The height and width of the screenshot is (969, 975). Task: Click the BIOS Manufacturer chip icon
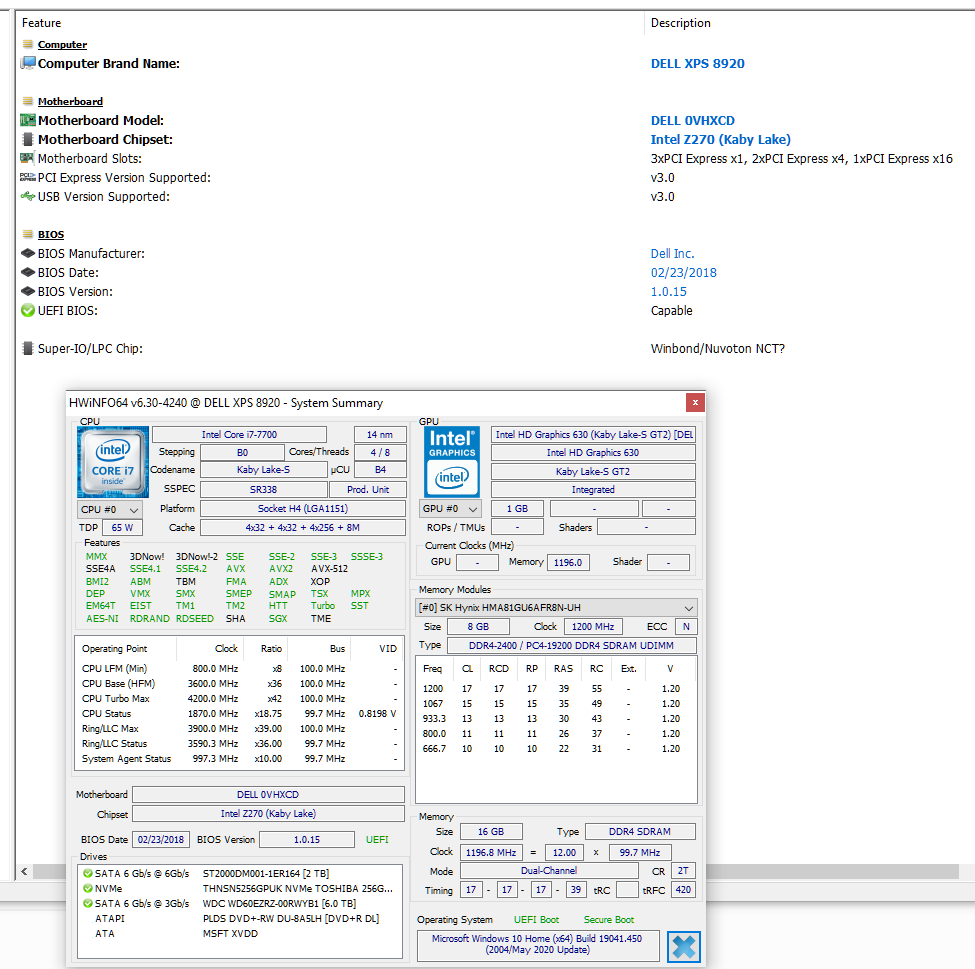point(28,253)
